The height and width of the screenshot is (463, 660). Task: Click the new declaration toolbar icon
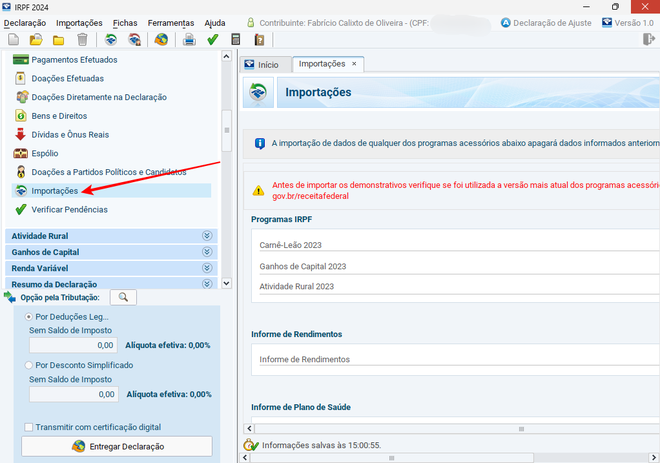13,40
